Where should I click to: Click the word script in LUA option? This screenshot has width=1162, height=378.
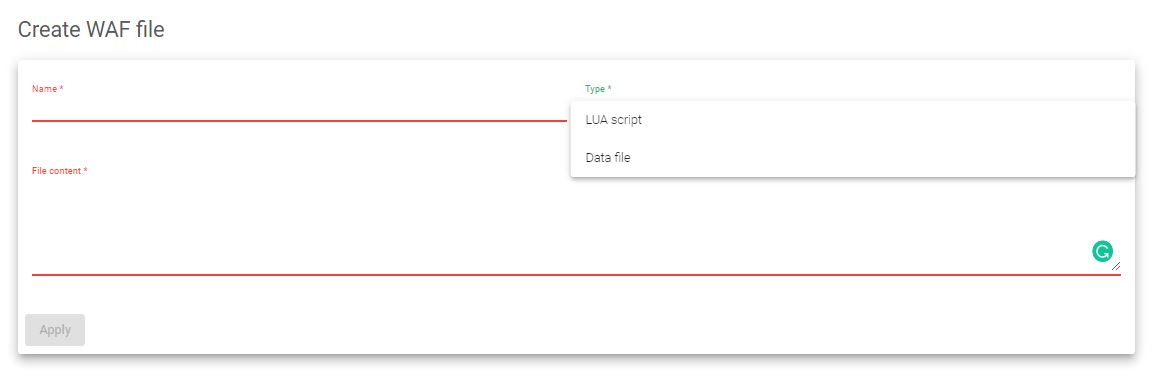(626, 119)
